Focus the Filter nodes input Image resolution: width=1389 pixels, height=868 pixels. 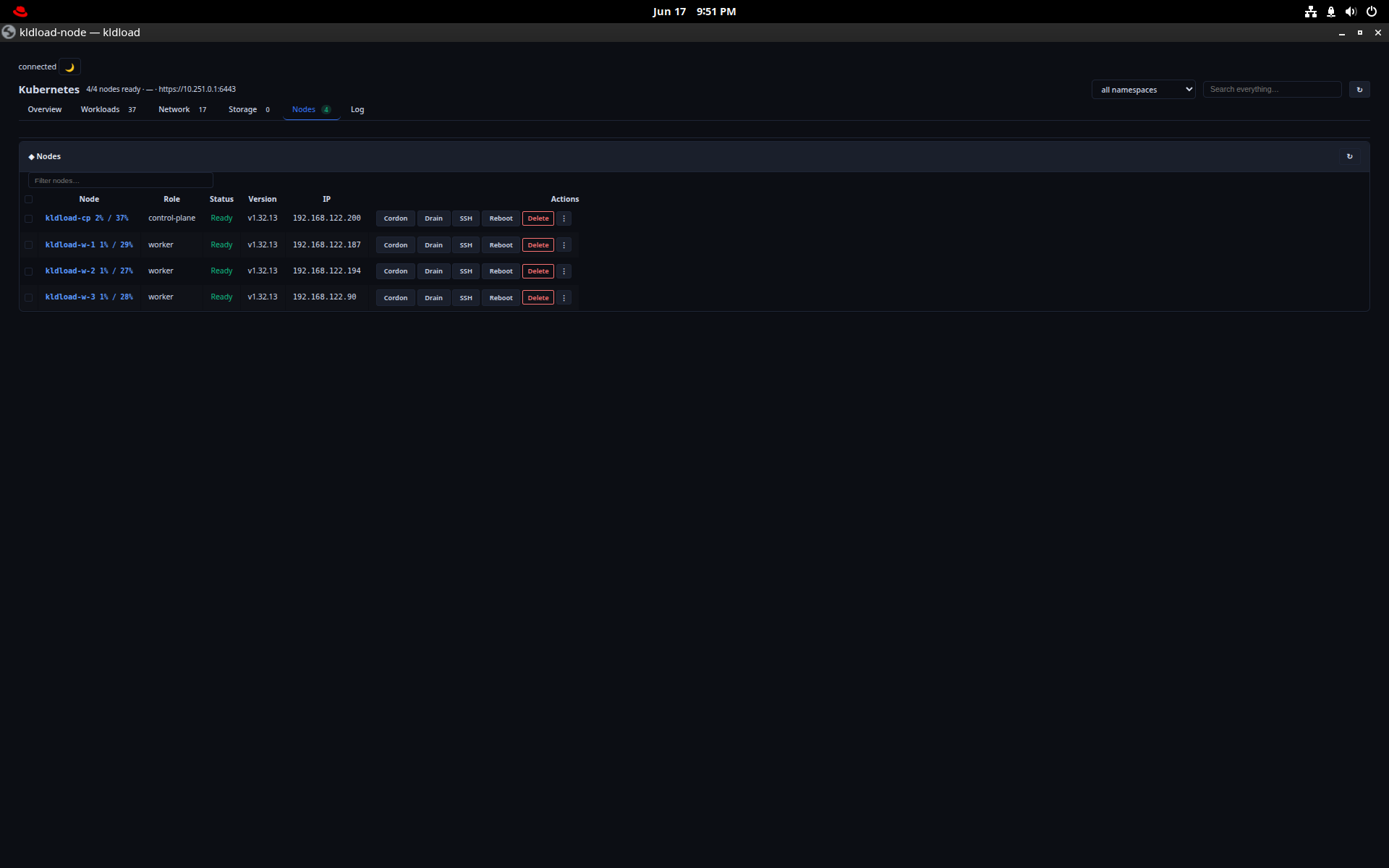coord(121,181)
